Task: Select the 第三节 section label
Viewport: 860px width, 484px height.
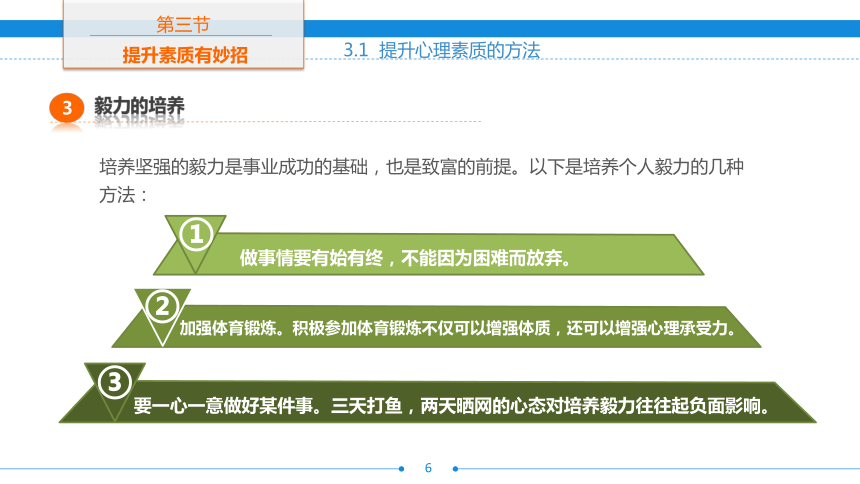Action: pos(183,25)
